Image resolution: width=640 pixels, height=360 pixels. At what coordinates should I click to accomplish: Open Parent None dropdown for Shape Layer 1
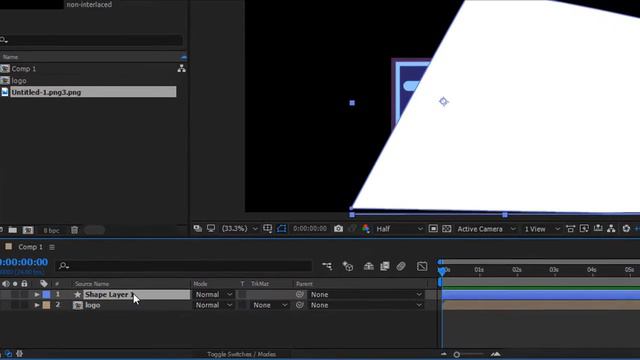(366, 294)
